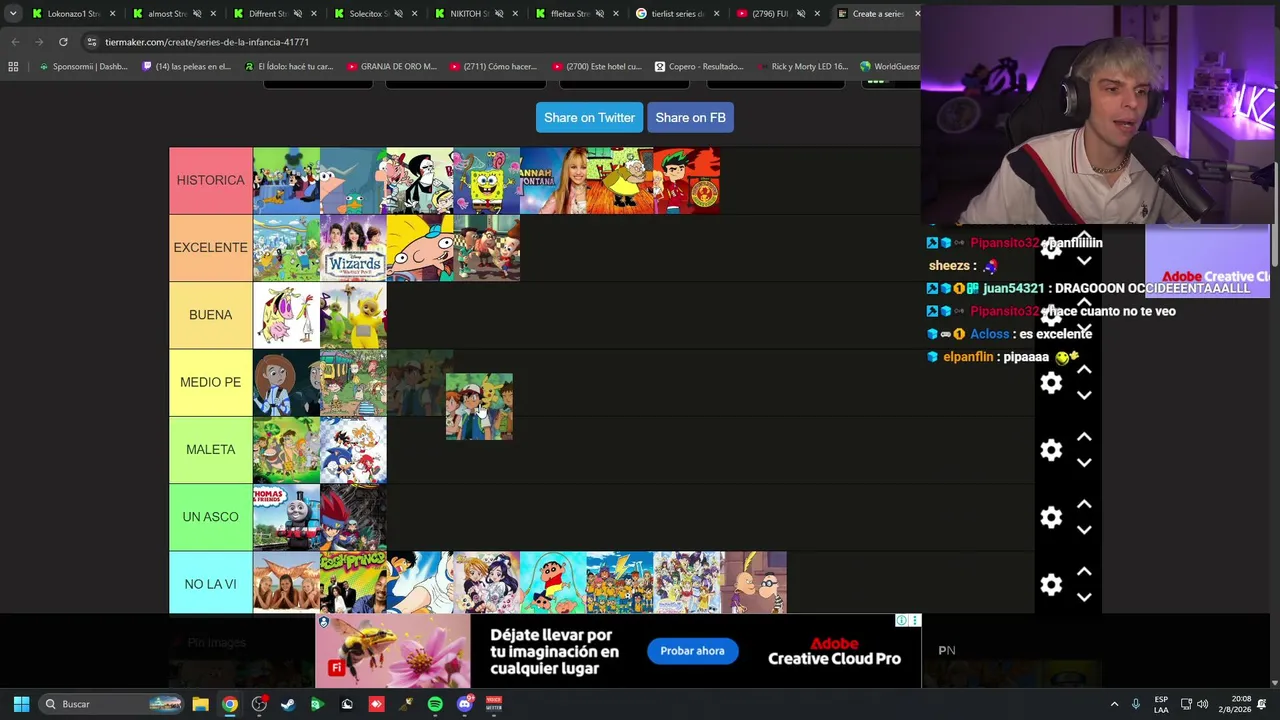The image size is (1280, 720).
Task: Unmute the 'ffleitax' stream tab
Action: click(599, 14)
